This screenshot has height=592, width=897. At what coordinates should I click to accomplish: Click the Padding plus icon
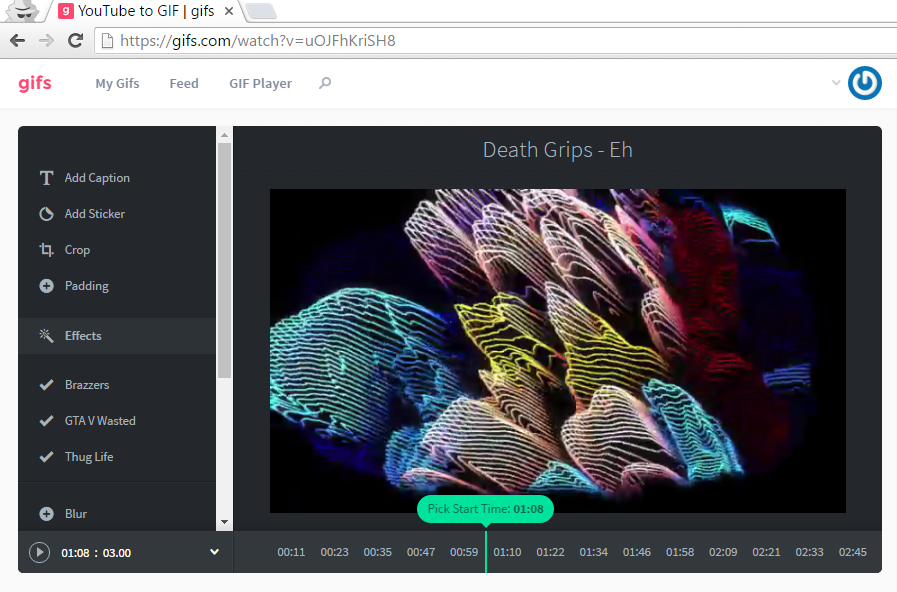point(46,286)
